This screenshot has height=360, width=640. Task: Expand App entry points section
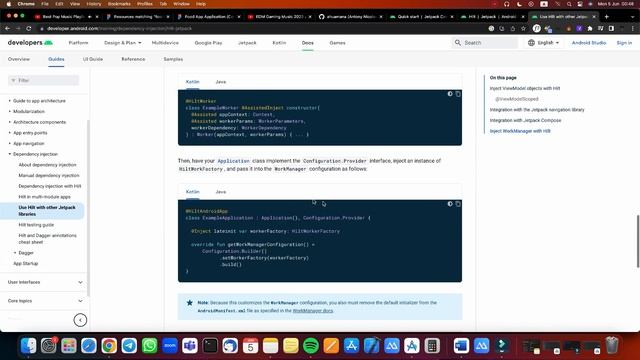click(x=10, y=133)
